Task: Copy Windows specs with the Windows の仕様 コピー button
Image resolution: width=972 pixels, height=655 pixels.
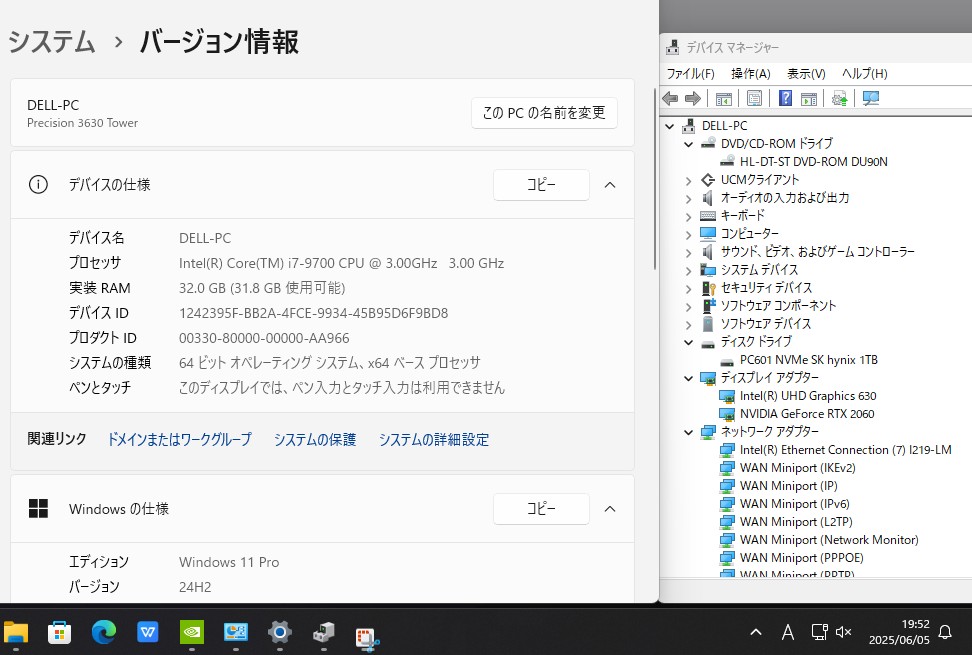Action: (x=541, y=509)
